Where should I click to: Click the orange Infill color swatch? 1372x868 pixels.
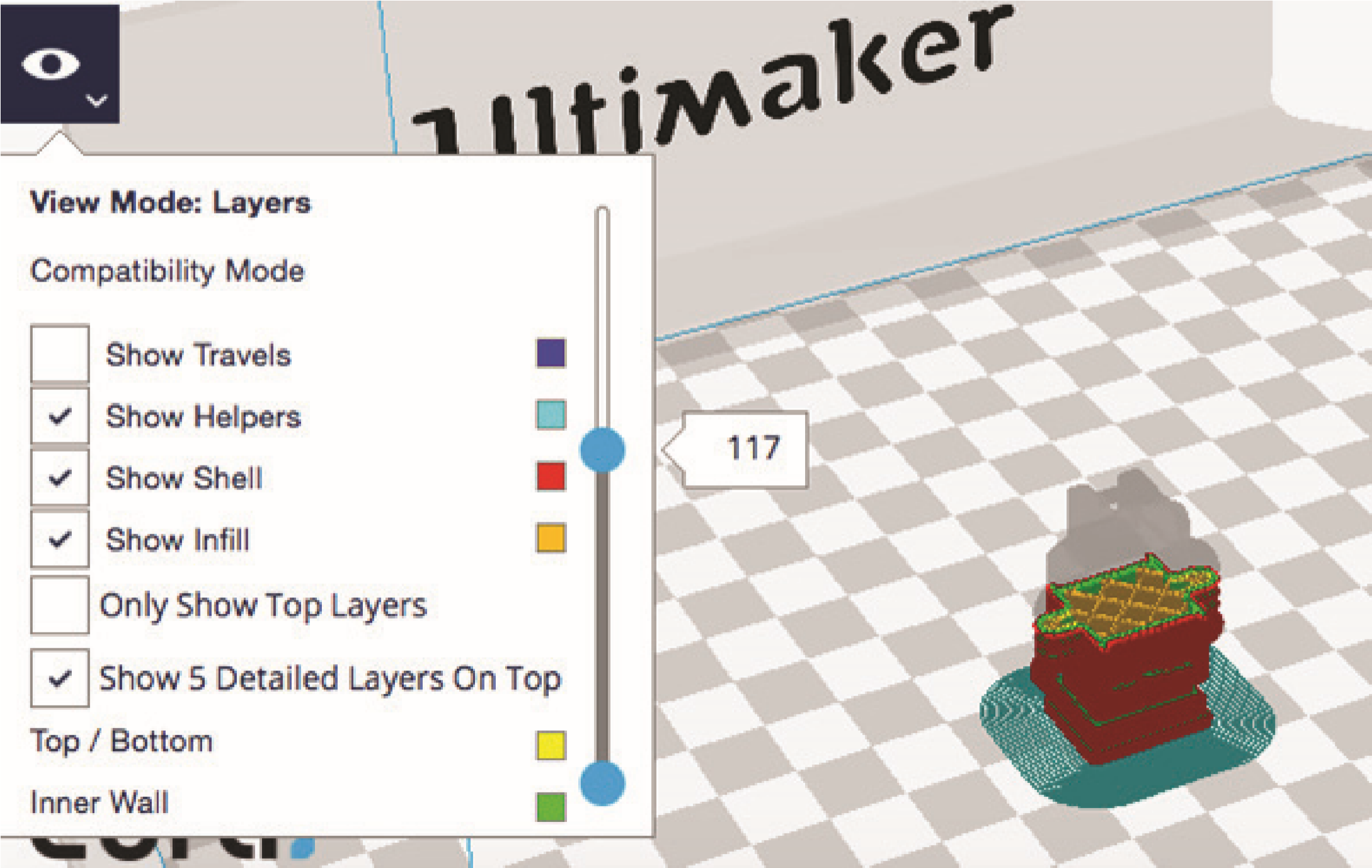point(551,538)
